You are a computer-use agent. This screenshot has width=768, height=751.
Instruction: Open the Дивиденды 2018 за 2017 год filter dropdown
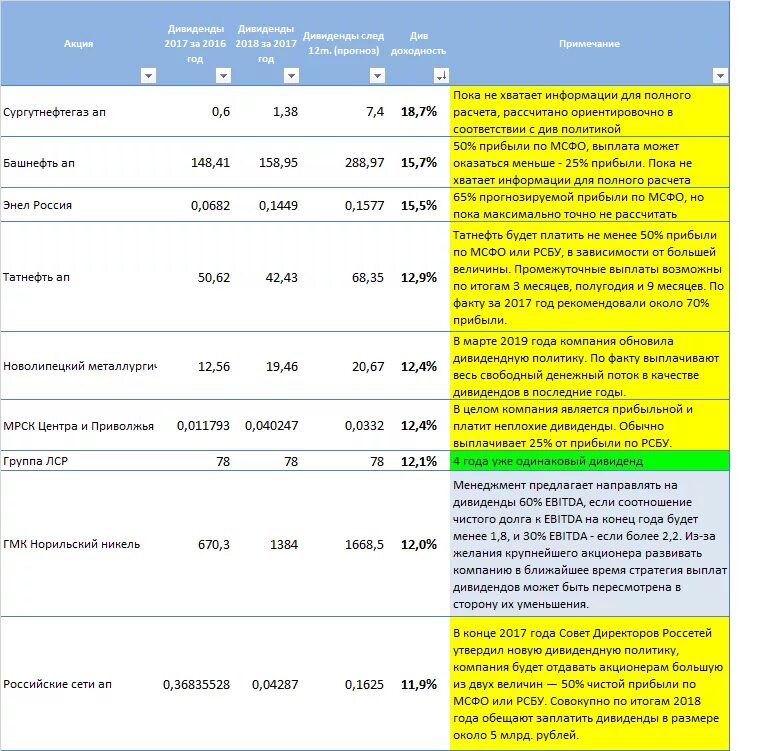pyautogui.click(x=291, y=76)
